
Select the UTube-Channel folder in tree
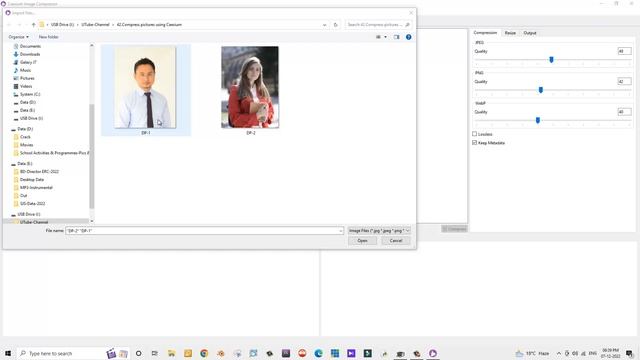click(33, 222)
